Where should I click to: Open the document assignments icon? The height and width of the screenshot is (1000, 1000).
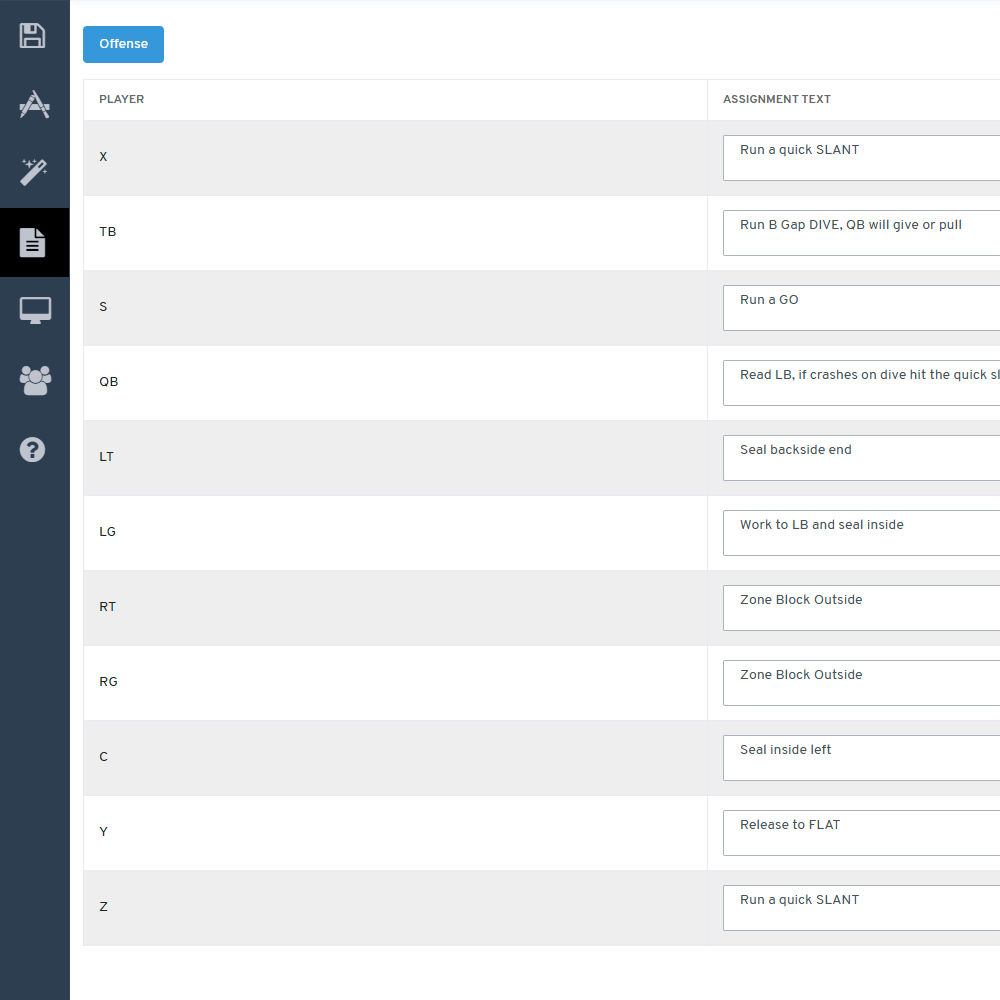[x=33, y=242]
